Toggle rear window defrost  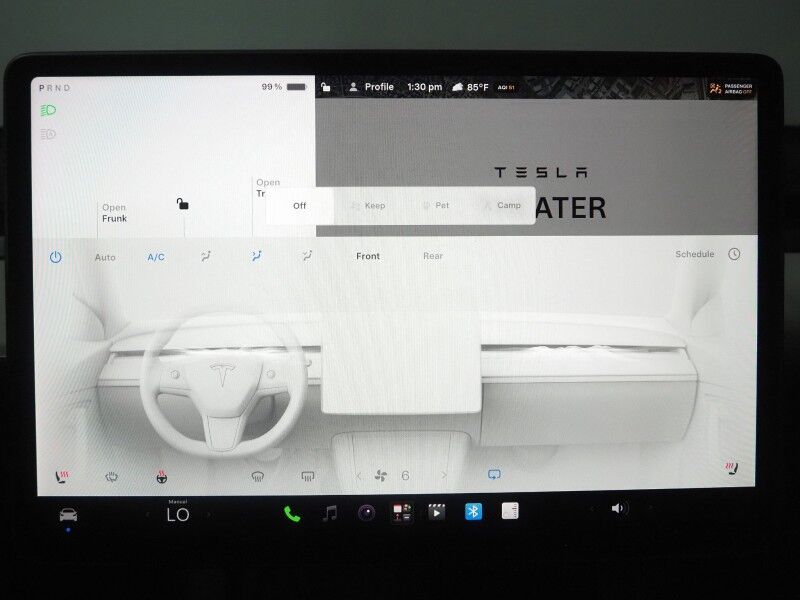tap(308, 477)
